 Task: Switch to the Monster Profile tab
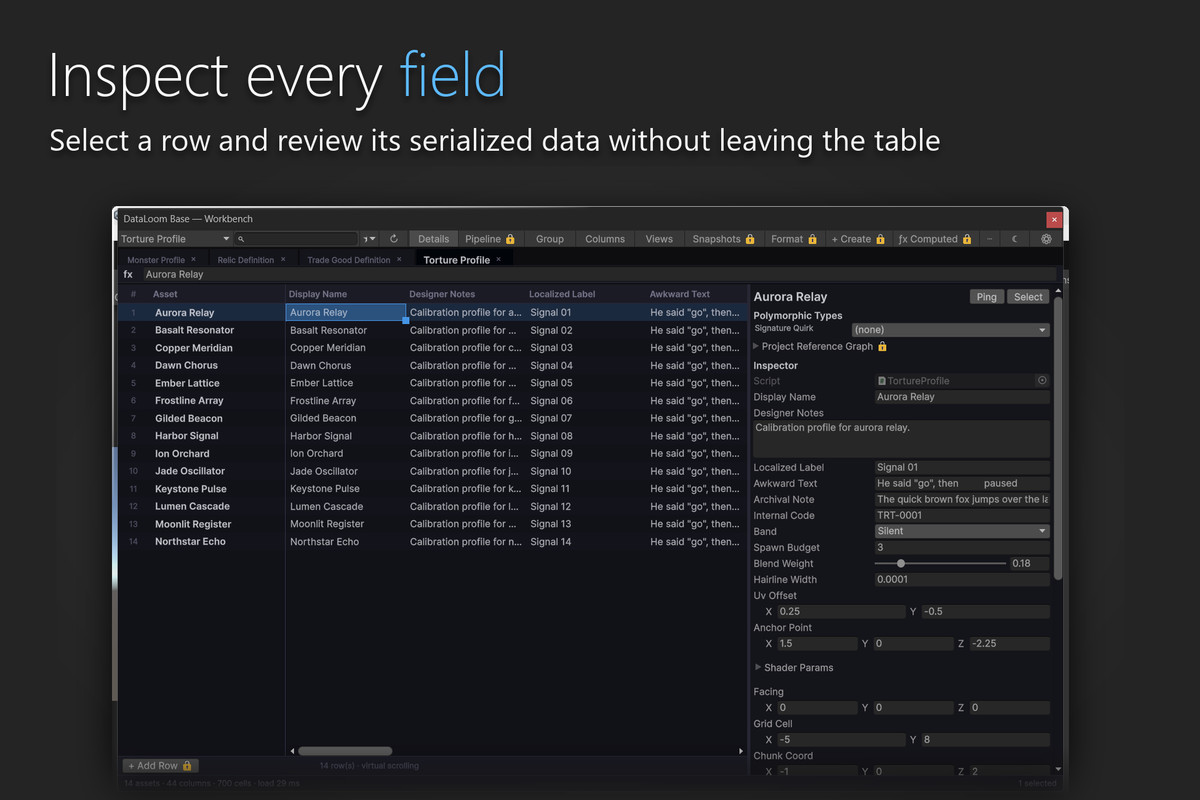tap(156, 260)
